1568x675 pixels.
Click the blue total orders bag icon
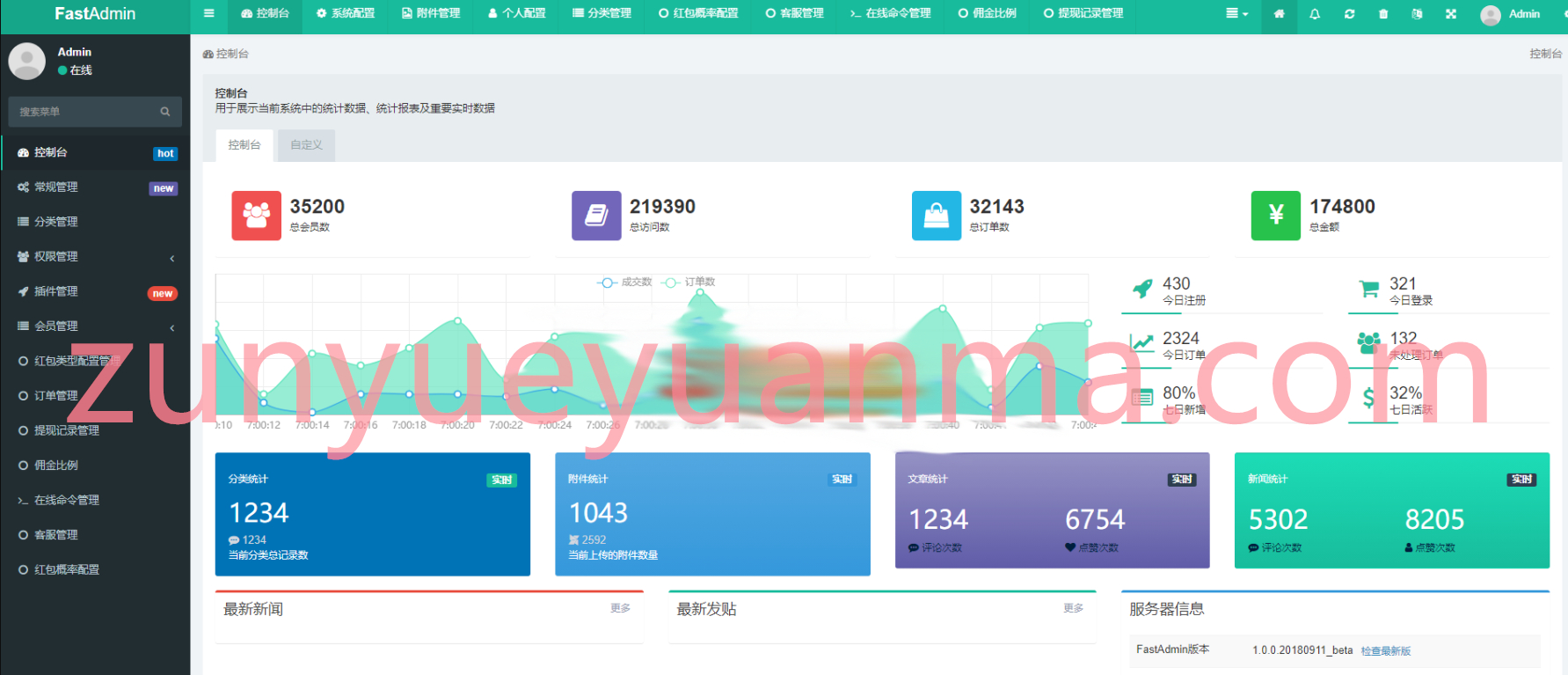point(937,216)
